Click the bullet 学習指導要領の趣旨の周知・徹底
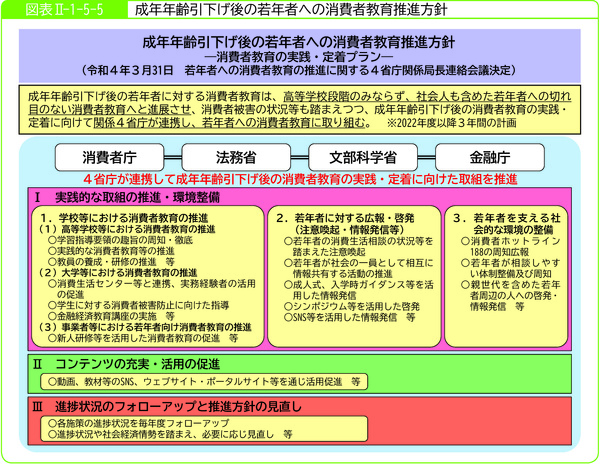Screen dimensions: 600x464 pyautogui.click(x=120, y=240)
